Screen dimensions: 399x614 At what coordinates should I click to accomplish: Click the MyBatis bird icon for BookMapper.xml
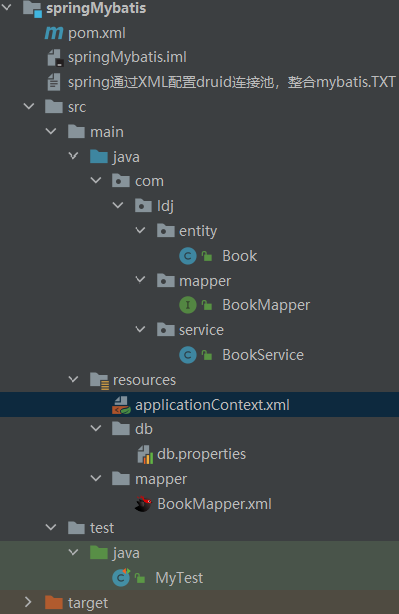[x=143, y=504]
